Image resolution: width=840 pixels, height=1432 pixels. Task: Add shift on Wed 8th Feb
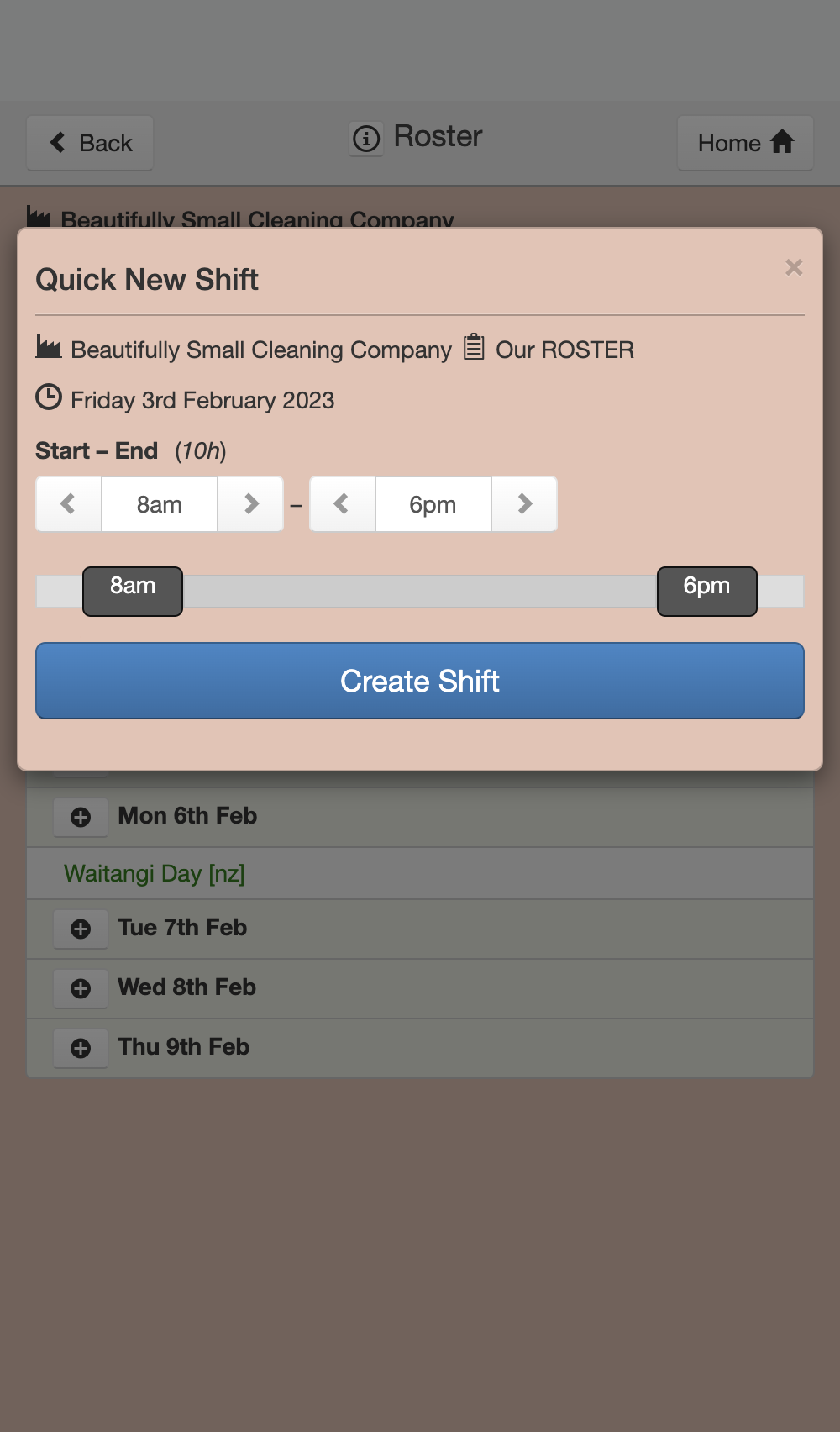tap(81, 988)
